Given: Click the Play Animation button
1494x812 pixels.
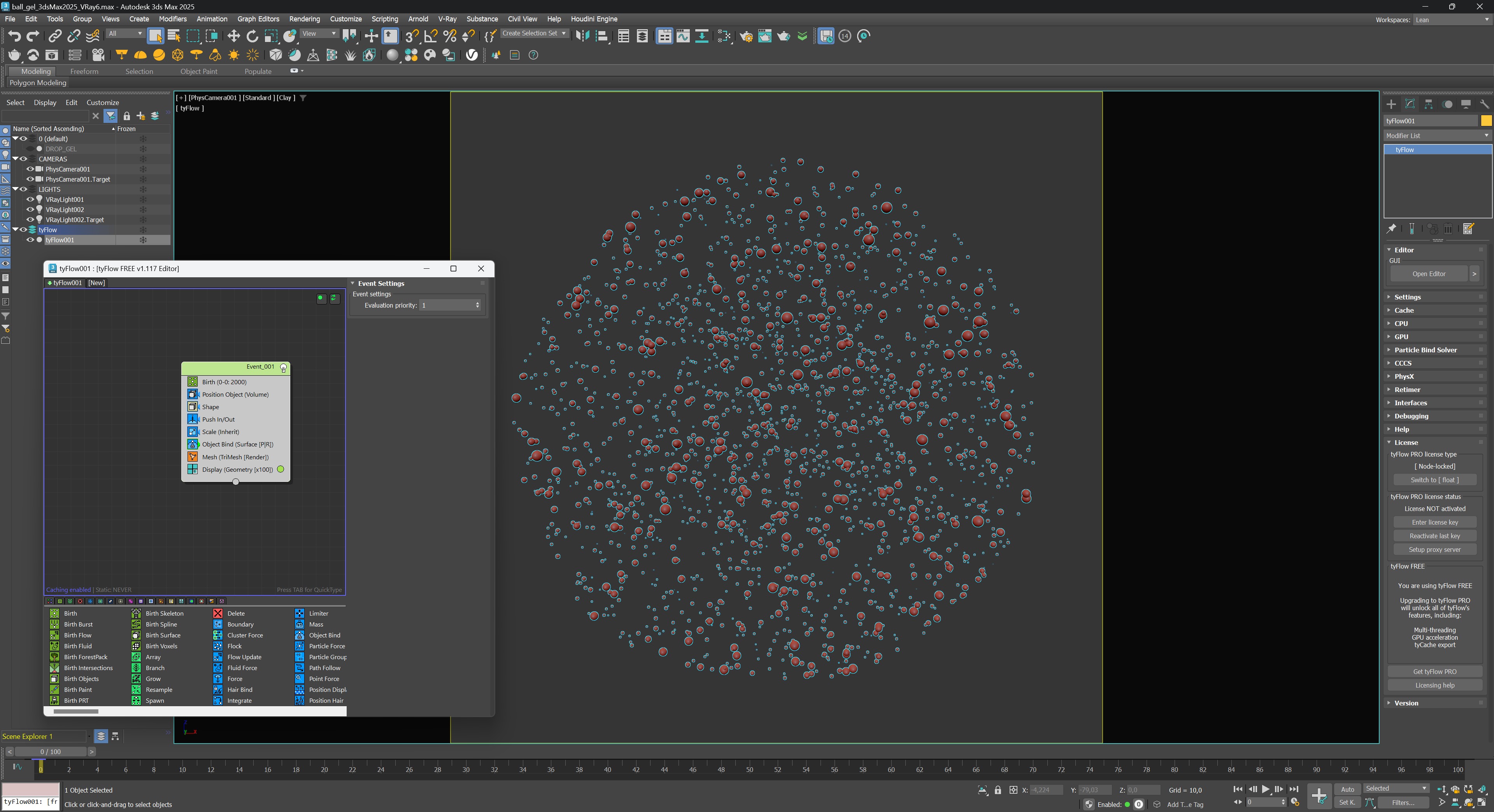Looking at the screenshot, I should [1266, 789].
